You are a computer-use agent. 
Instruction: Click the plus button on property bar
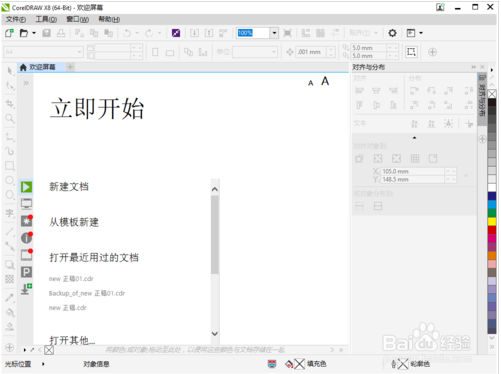[432, 52]
